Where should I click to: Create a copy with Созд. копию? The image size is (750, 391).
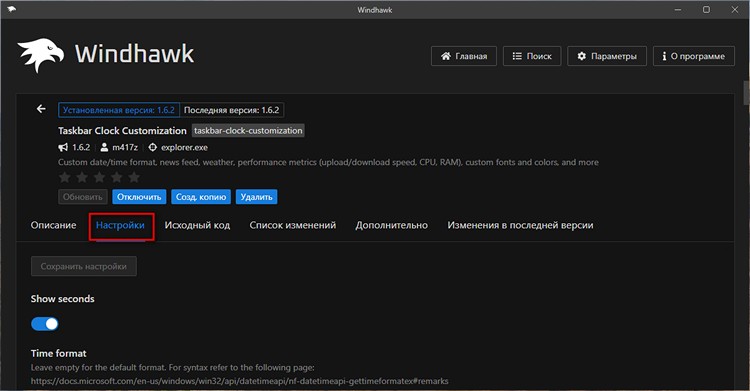201,197
